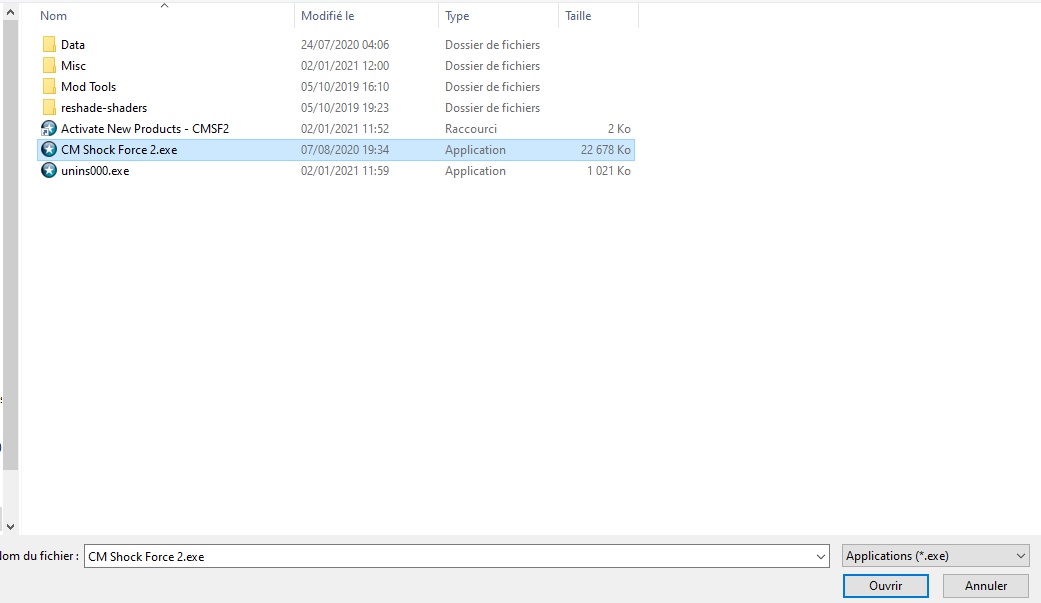Click the "Raccourci" type cell
The image size is (1041, 603).
coord(471,128)
